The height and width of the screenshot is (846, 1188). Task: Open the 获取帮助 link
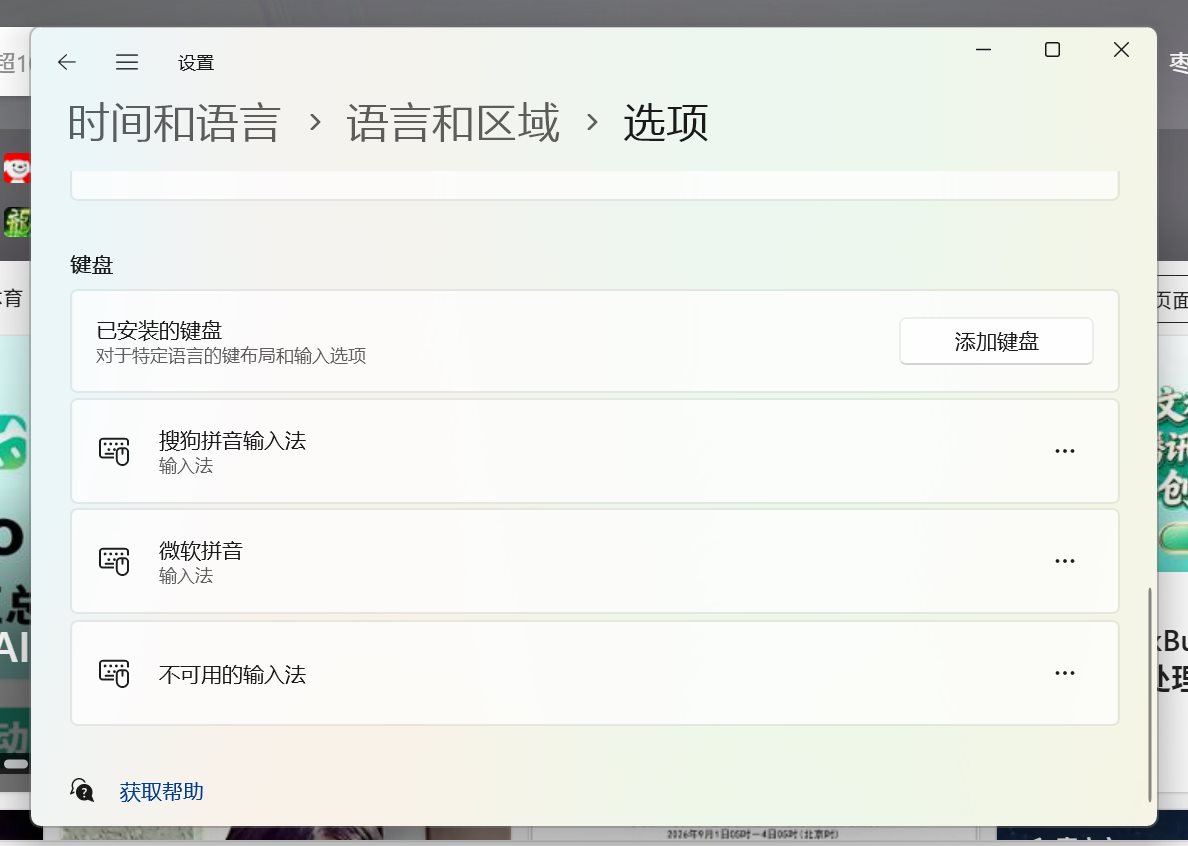tap(161, 792)
